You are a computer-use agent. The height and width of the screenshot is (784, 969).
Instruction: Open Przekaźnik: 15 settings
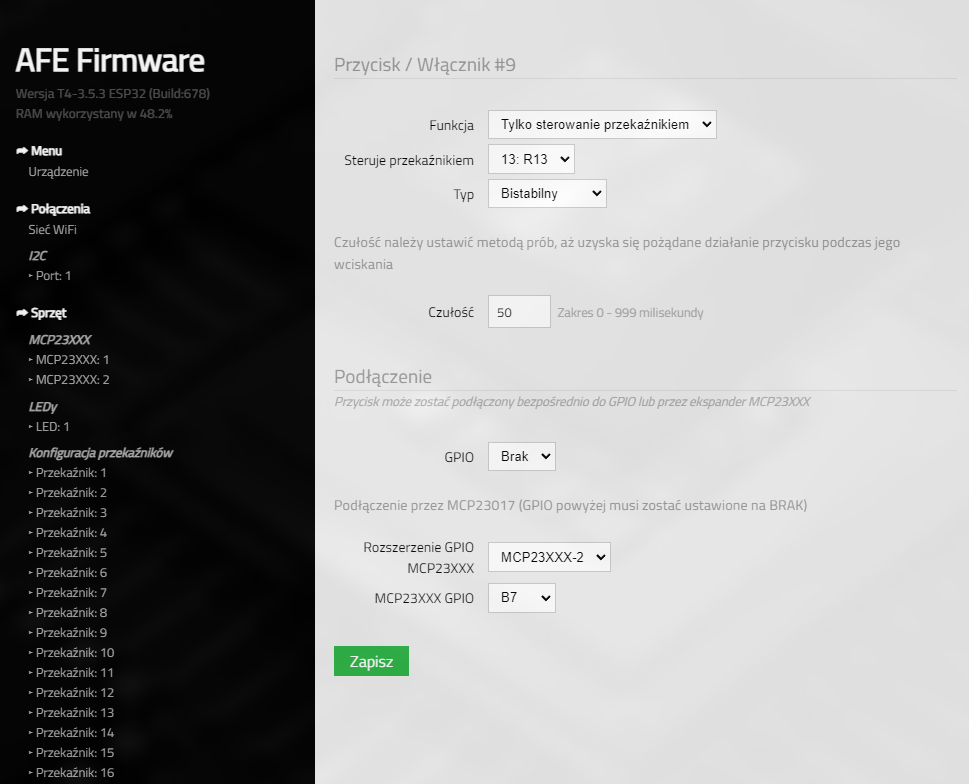75,752
